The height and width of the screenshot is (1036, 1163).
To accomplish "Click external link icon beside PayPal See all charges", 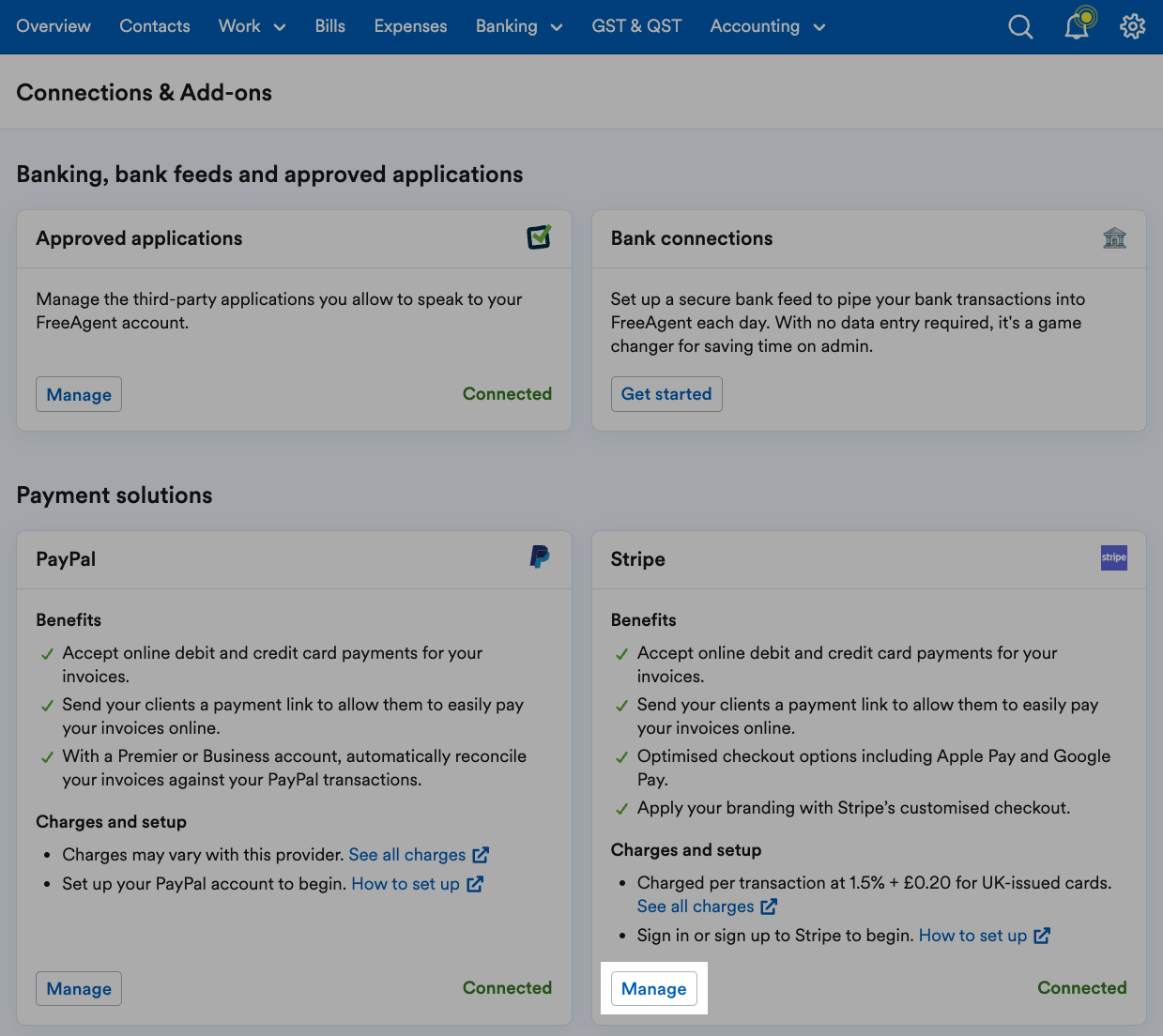I will [x=481, y=855].
